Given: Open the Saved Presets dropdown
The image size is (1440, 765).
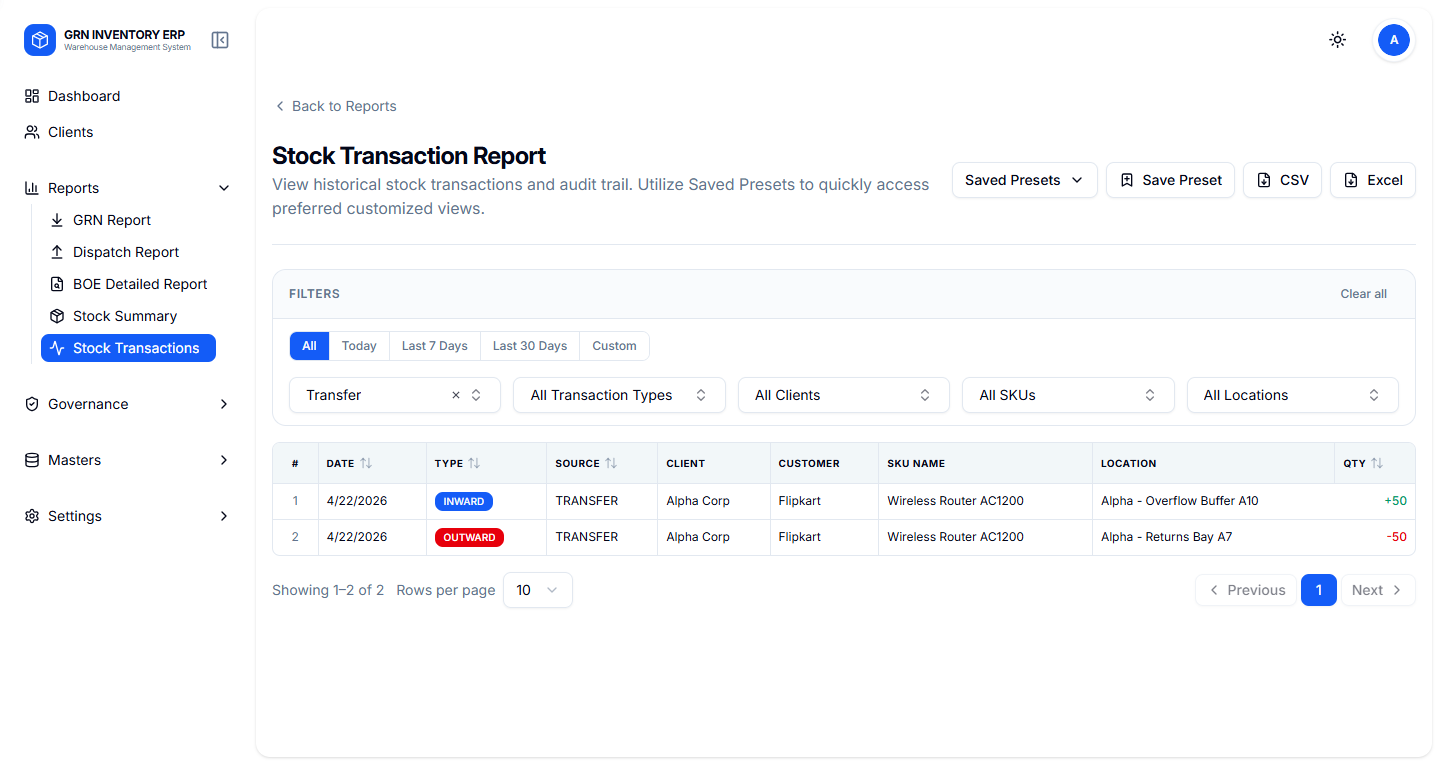Looking at the screenshot, I should (x=1024, y=180).
